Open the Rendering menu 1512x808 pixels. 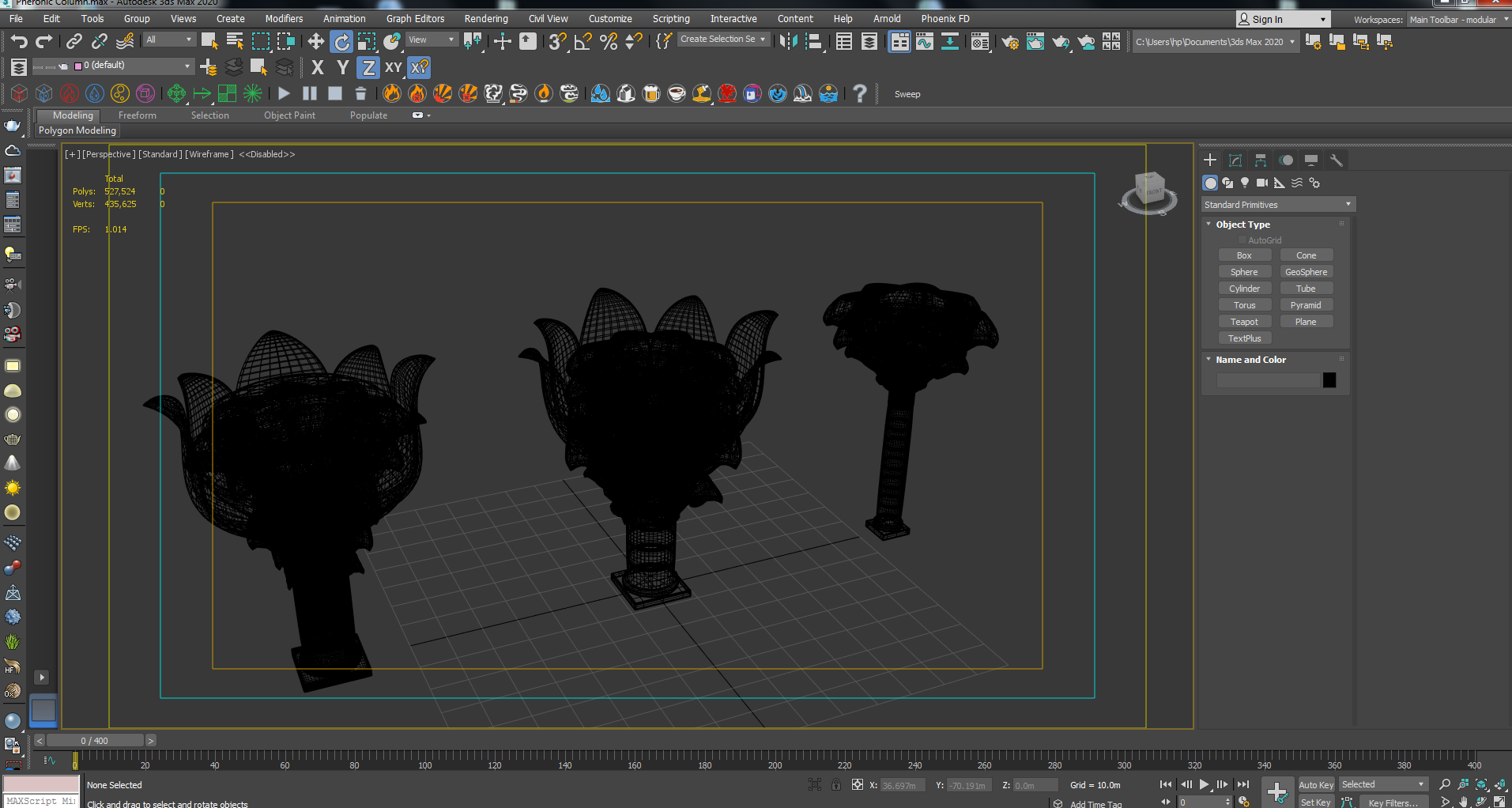tap(485, 19)
